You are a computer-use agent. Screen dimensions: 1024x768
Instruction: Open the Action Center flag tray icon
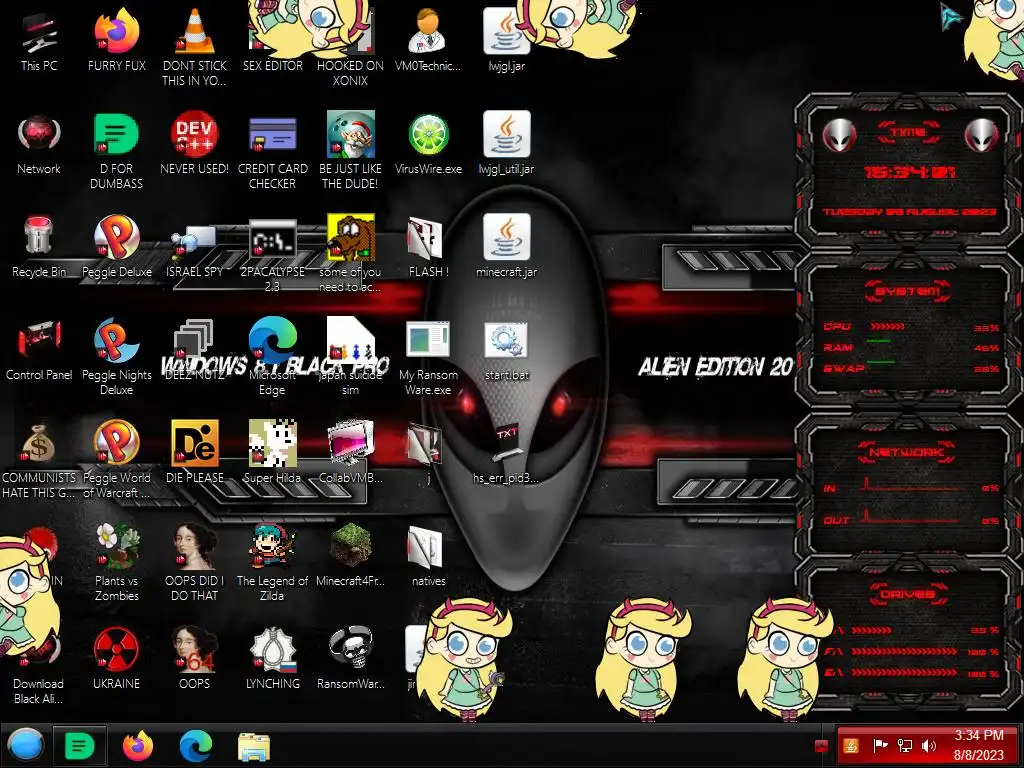click(880, 745)
